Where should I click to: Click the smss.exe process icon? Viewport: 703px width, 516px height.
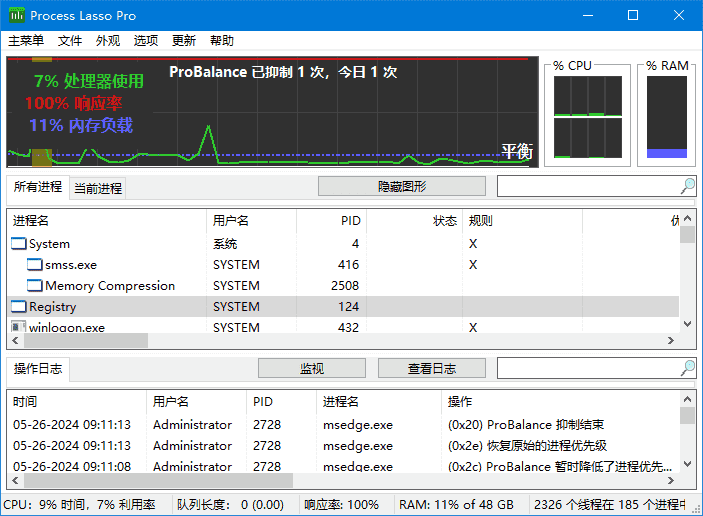(x=35, y=265)
